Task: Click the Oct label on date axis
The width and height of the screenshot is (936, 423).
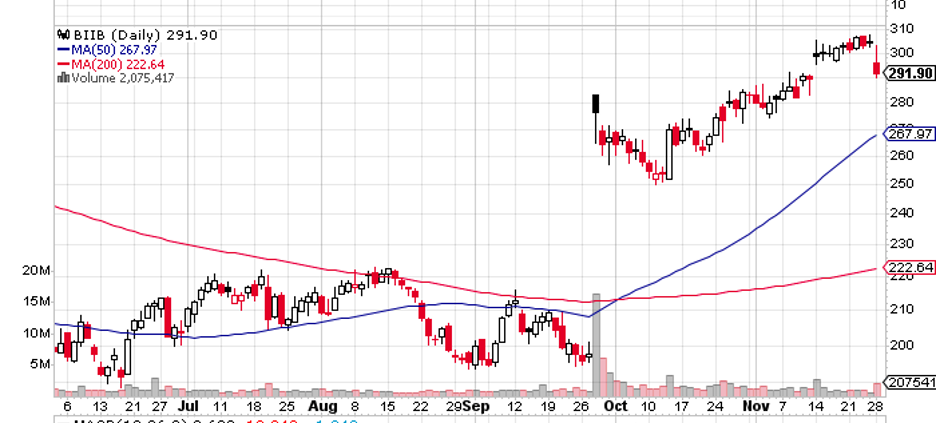Action: 614,406
